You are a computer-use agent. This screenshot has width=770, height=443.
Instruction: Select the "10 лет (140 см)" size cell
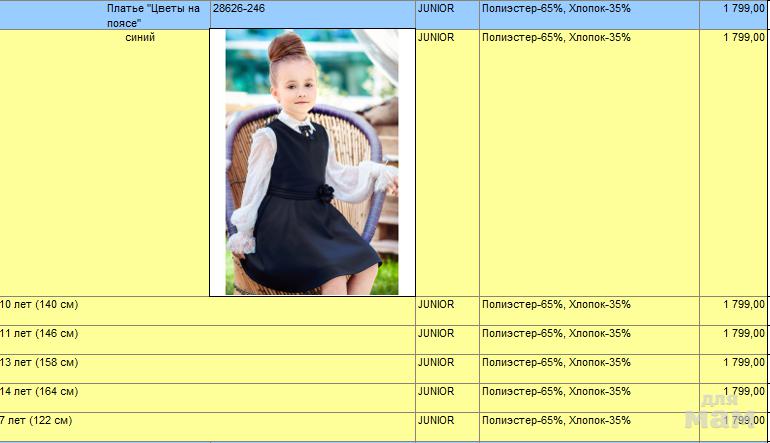pos(40,304)
